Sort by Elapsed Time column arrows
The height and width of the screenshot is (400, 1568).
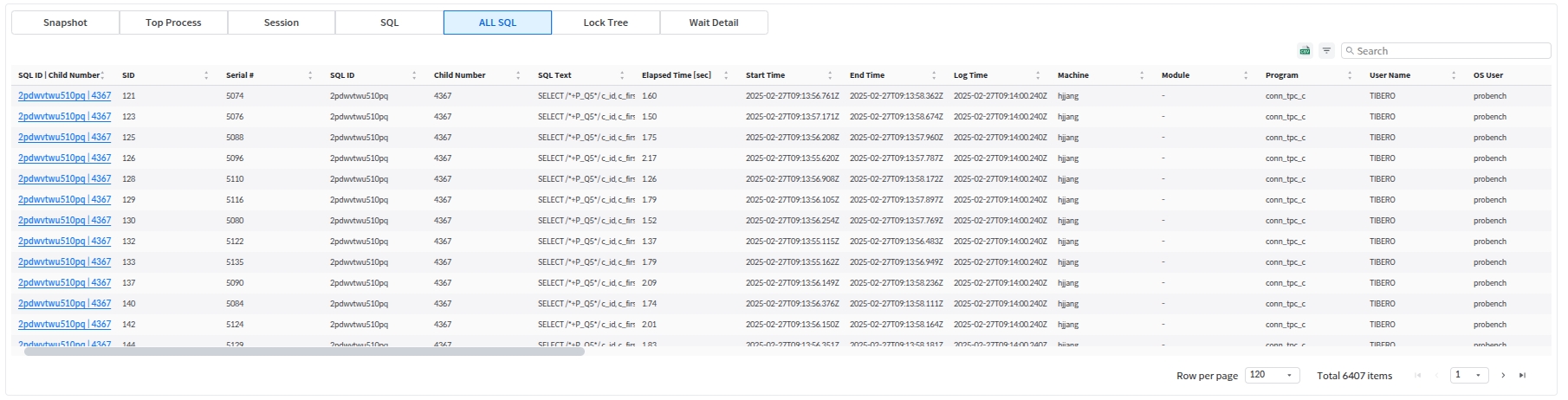[x=726, y=75]
